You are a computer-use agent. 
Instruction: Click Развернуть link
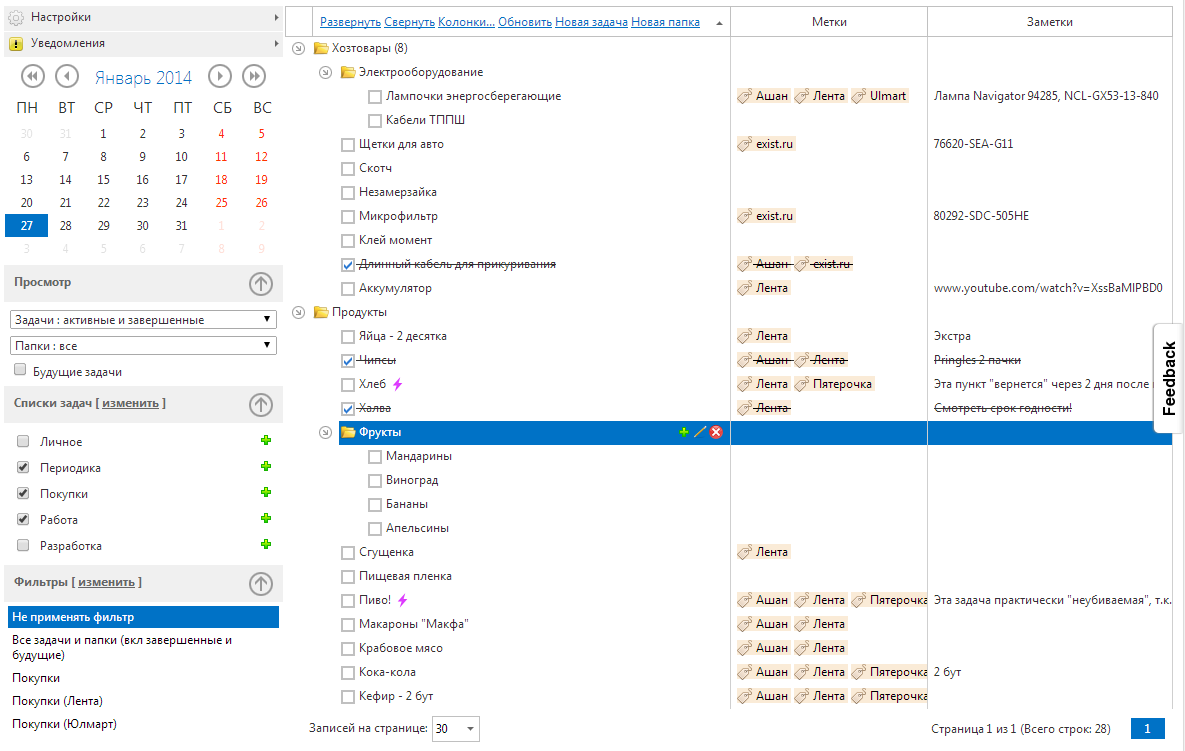(350, 22)
